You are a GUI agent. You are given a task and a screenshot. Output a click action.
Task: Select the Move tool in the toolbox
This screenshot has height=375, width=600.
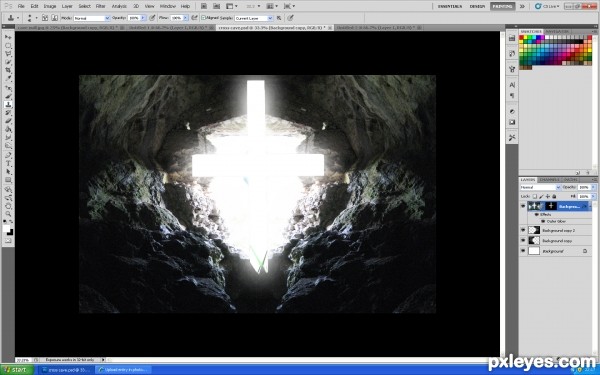click(x=8, y=37)
